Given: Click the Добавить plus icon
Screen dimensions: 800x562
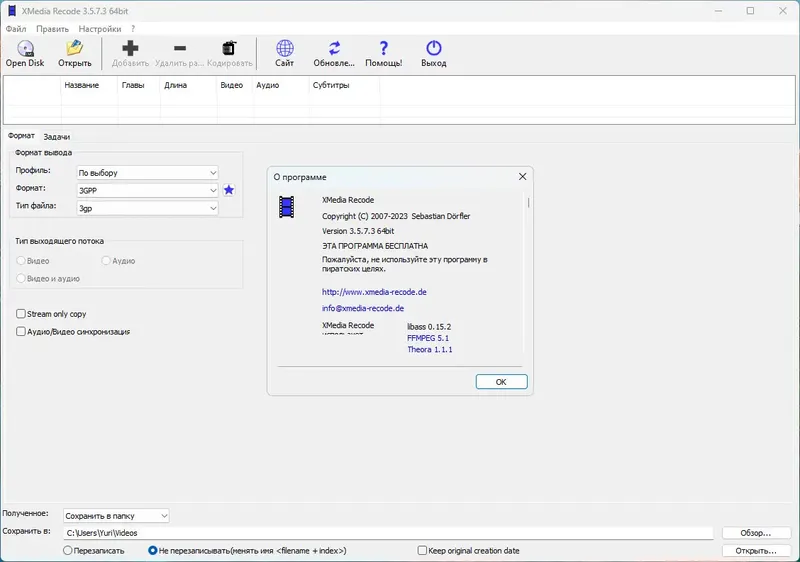Looking at the screenshot, I should coord(130,48).
